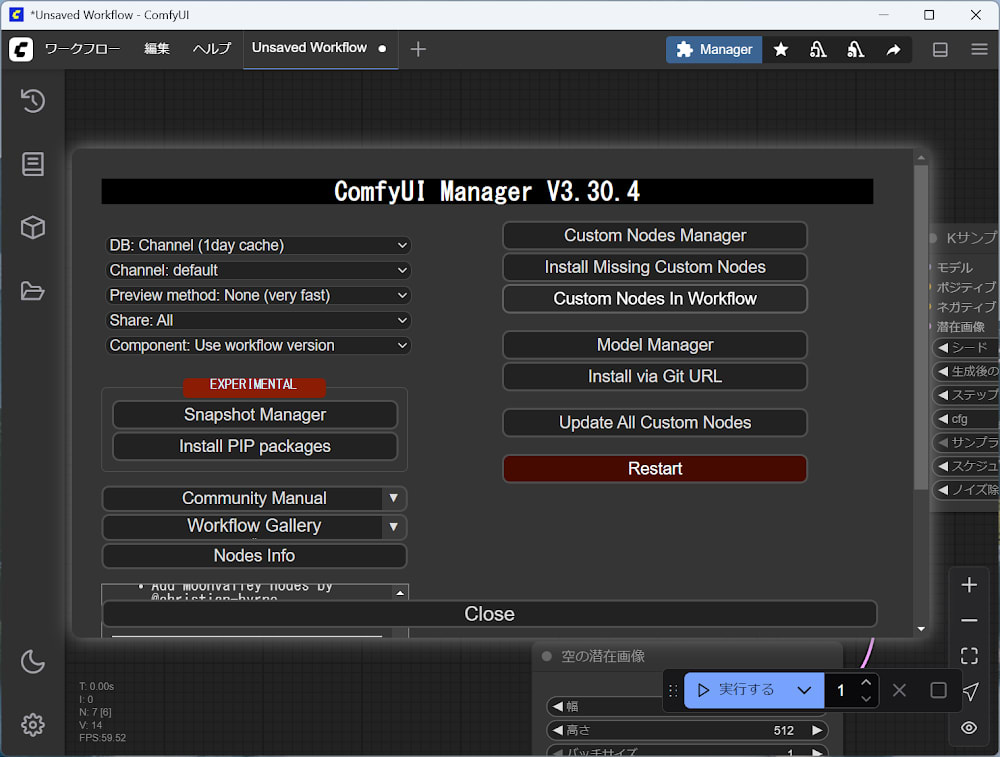
Task: Cancel current run with X icon
Action: [x=899, y=690]
